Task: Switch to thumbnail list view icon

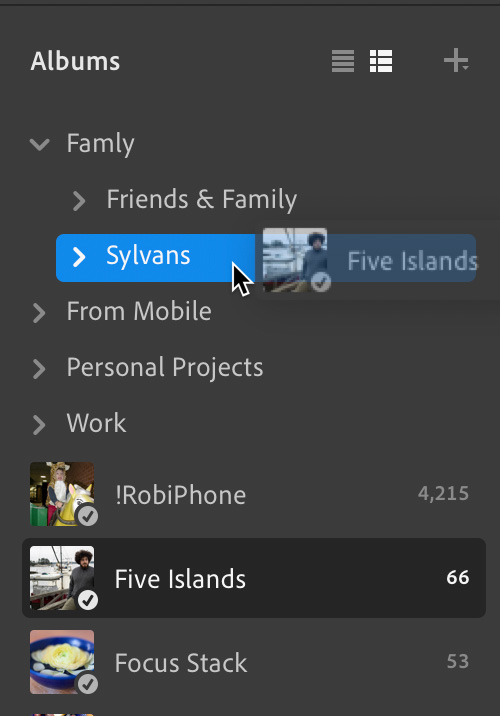Action: point(381,61)
